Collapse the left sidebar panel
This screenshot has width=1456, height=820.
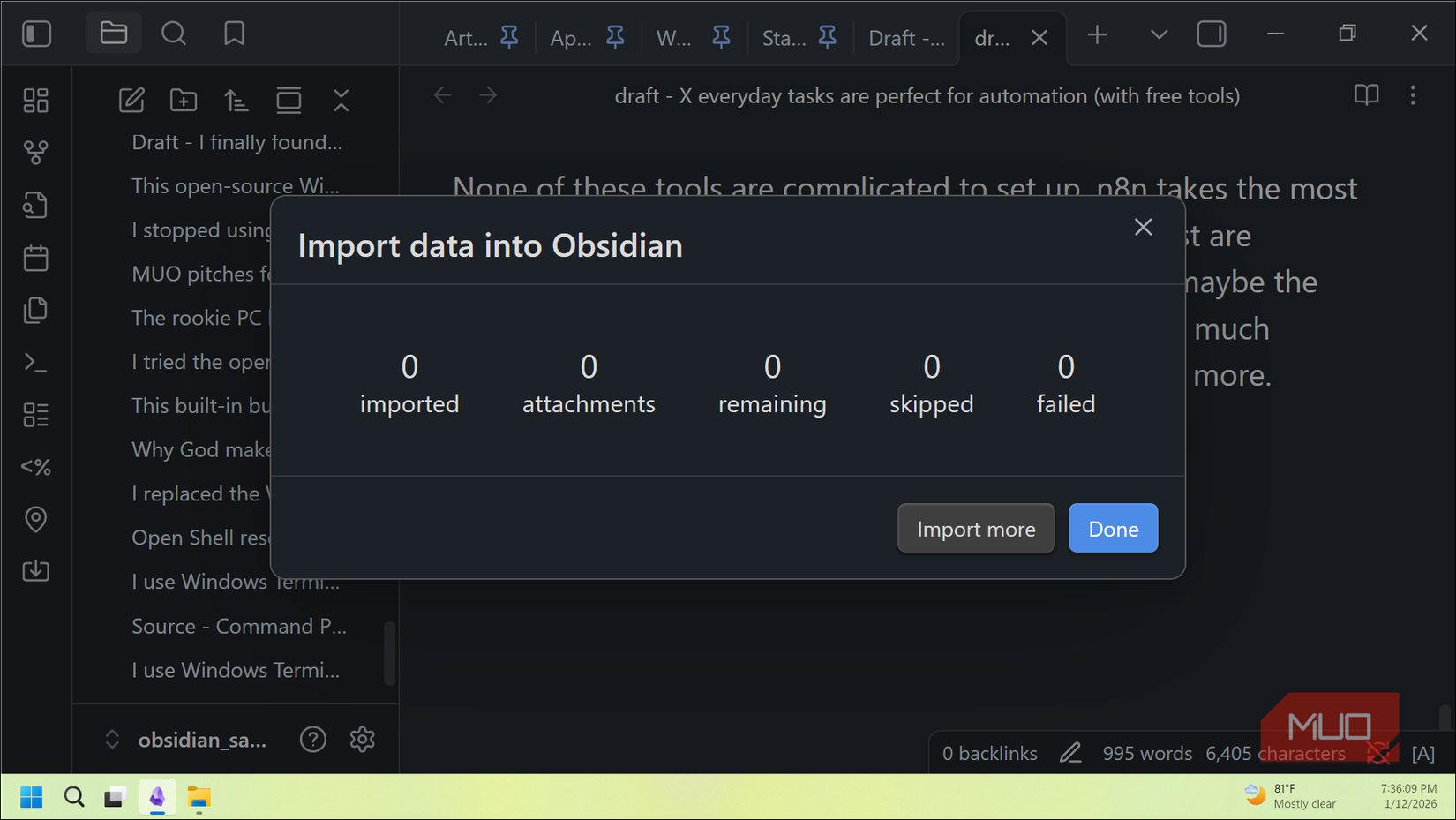36,34
